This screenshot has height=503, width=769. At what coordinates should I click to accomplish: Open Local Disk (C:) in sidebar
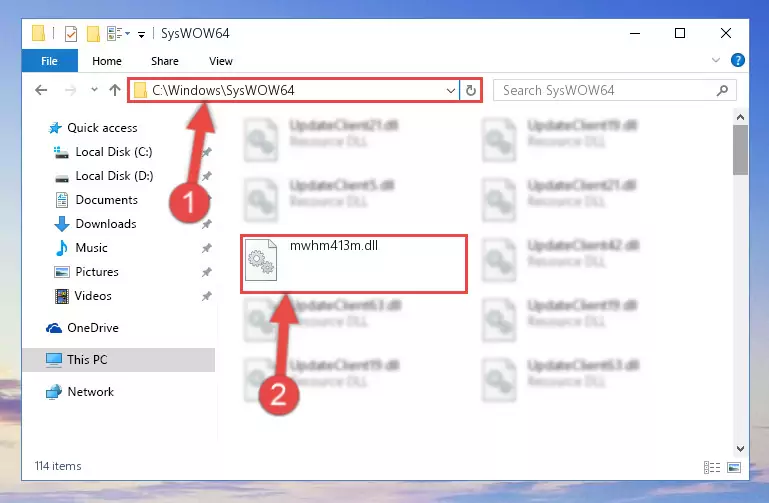(114, 152)
